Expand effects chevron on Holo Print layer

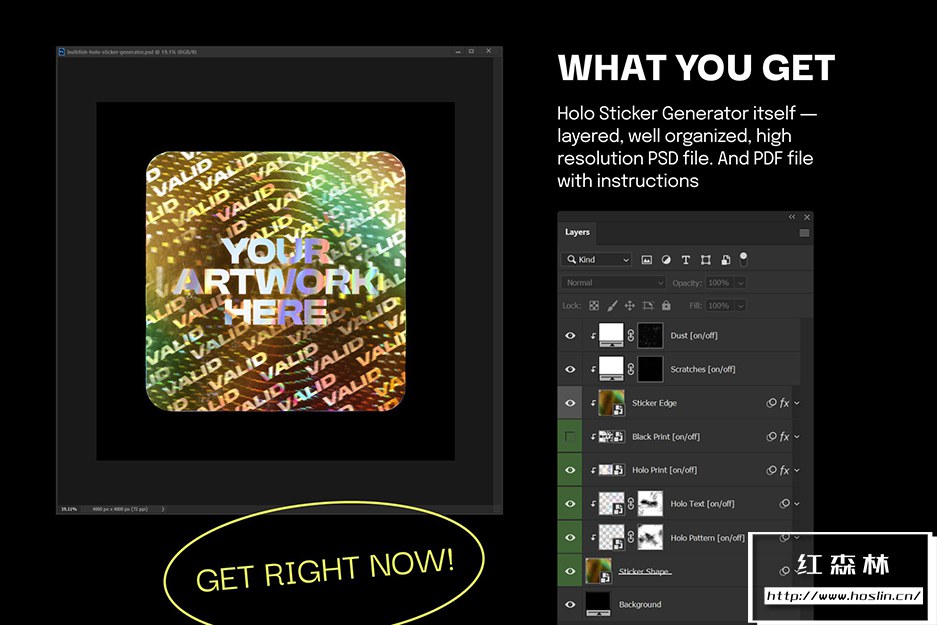(x=797, y=470)
